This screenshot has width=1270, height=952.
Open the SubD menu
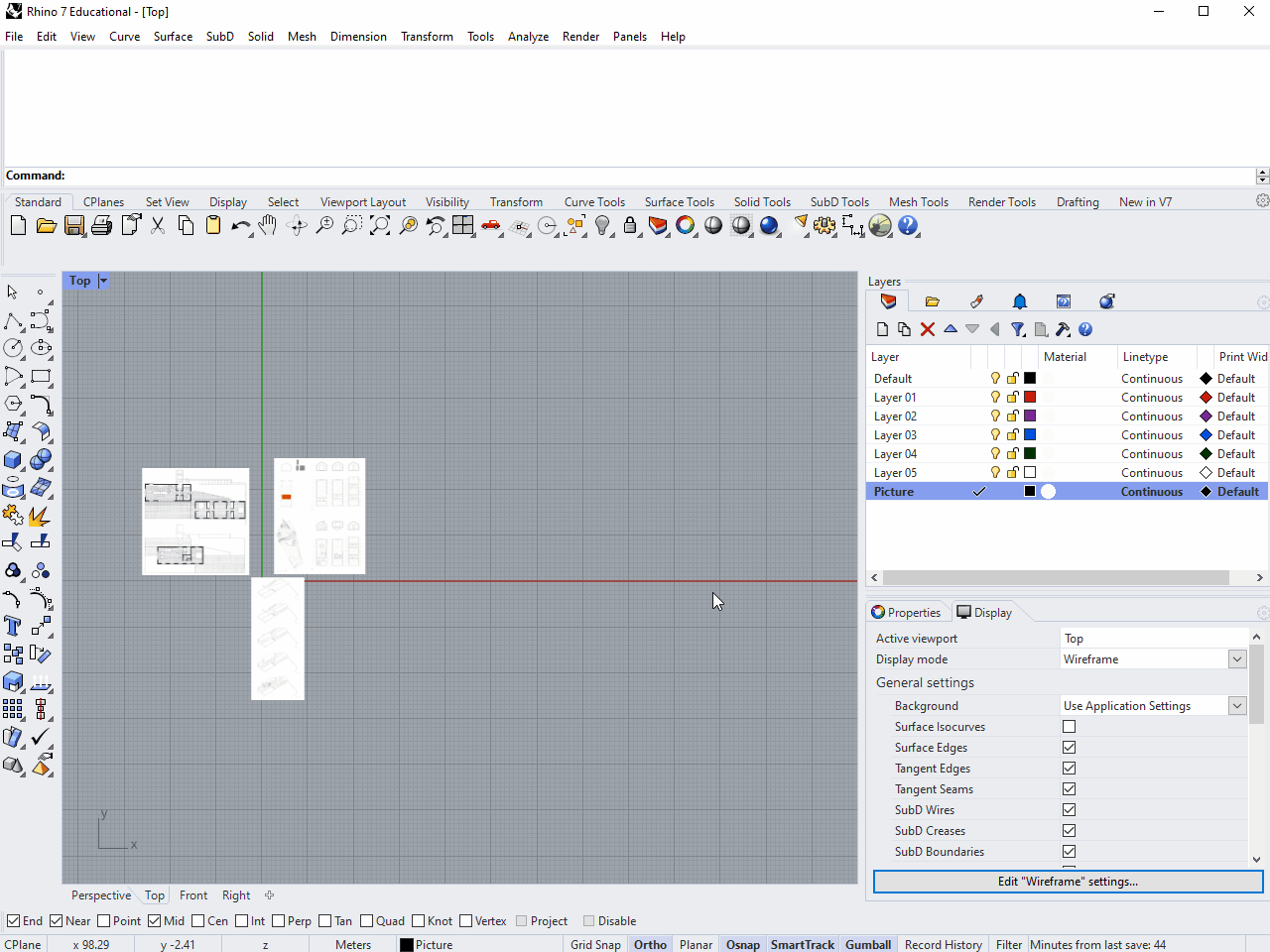220,37
